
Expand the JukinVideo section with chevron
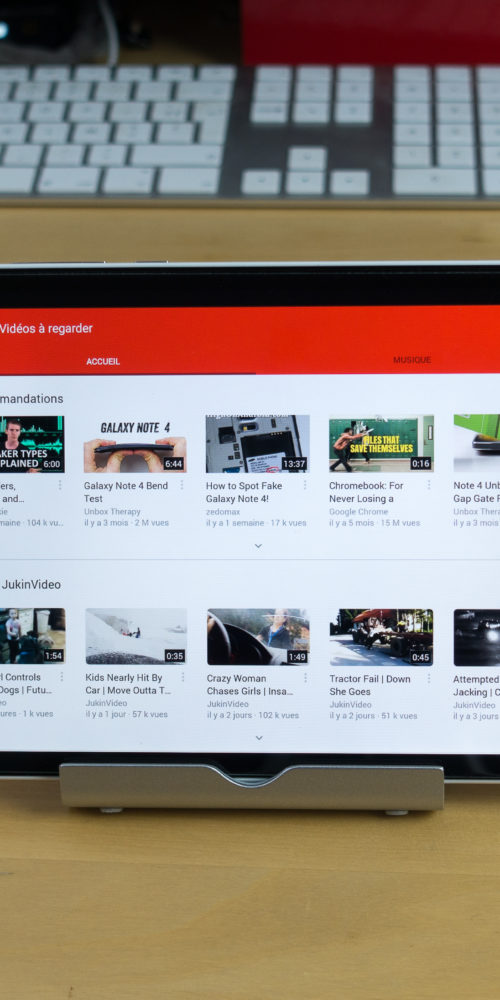[x=258, y=738]
